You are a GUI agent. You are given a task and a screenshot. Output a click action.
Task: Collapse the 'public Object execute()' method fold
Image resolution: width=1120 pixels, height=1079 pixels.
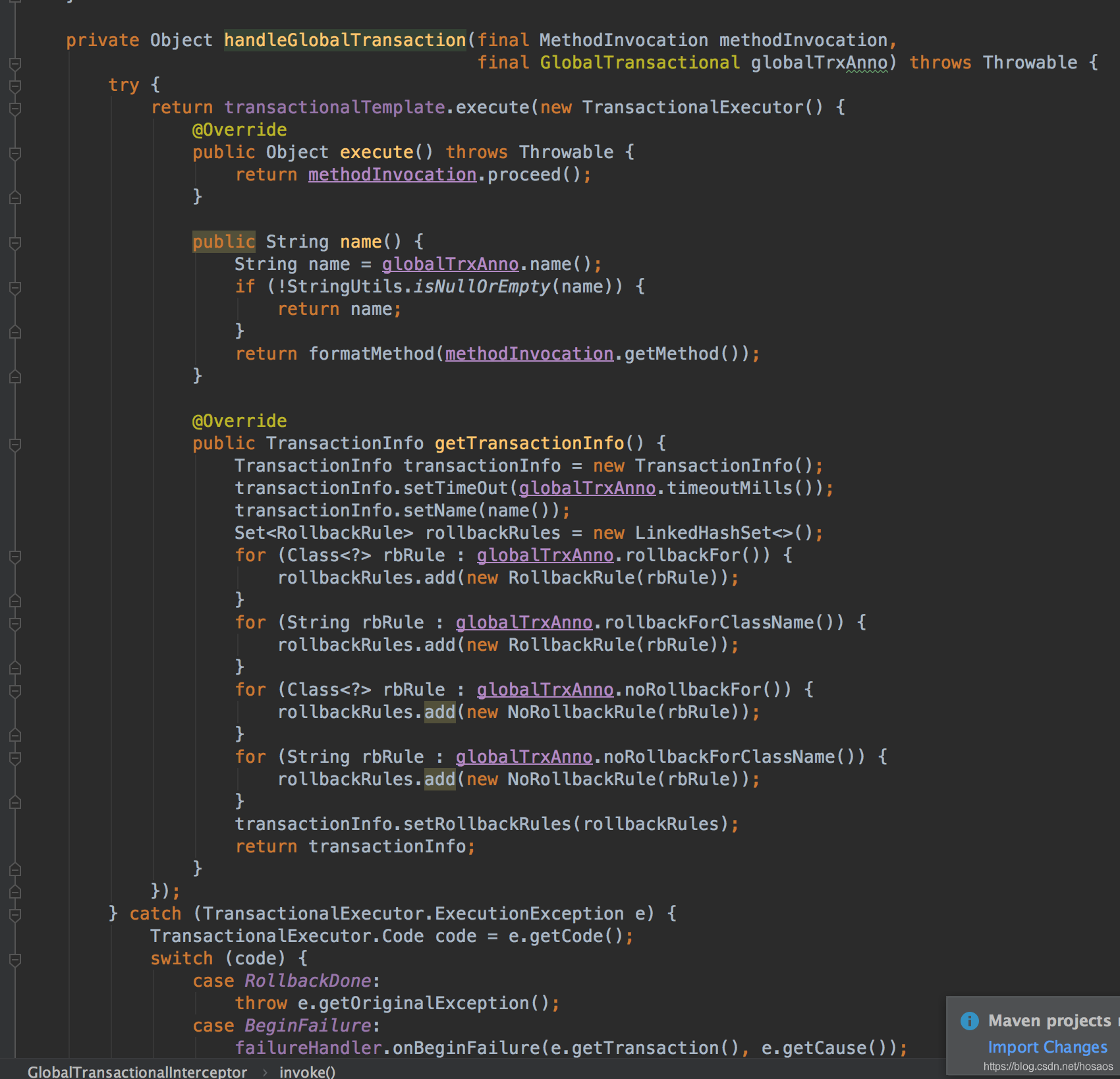tap(15, 153)
